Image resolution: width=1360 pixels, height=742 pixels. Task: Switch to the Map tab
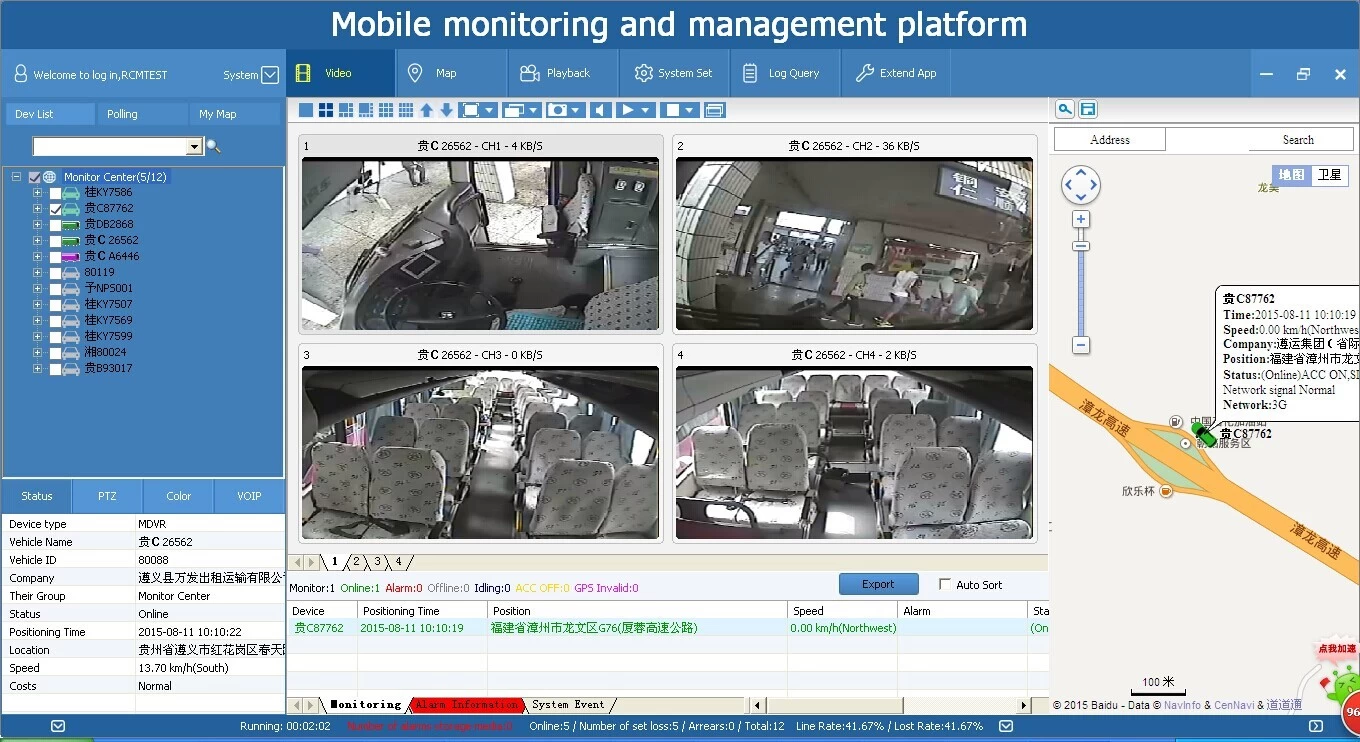(x=450, y=72)
